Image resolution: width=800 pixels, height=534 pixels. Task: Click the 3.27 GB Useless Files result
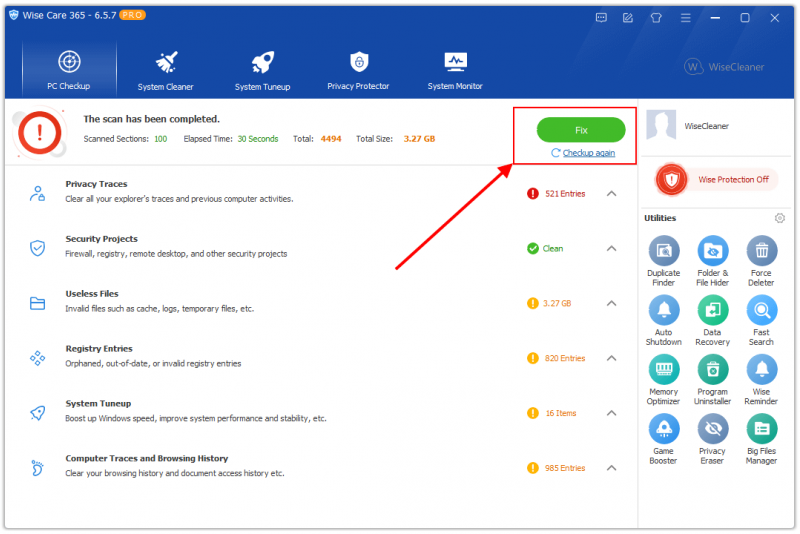[x=557, y=303]
